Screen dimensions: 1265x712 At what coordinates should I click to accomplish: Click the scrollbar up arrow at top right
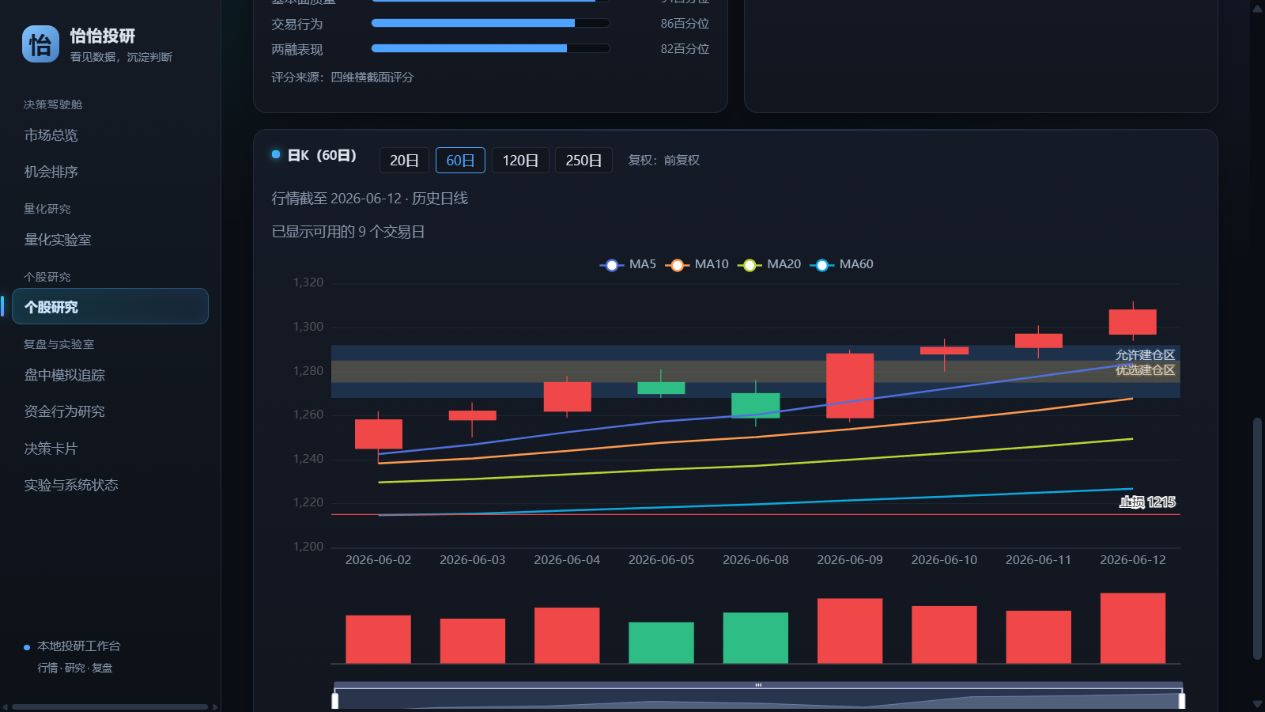[1258, 8]
